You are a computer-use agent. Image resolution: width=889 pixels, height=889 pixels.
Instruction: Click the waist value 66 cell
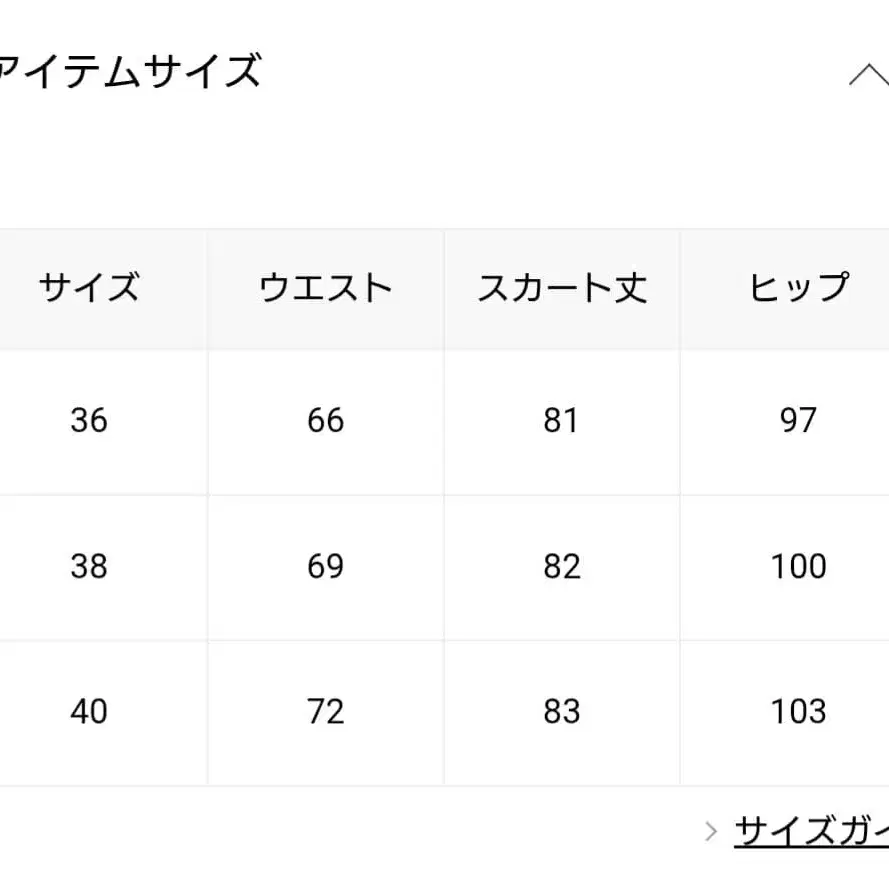tap(325, 421)
